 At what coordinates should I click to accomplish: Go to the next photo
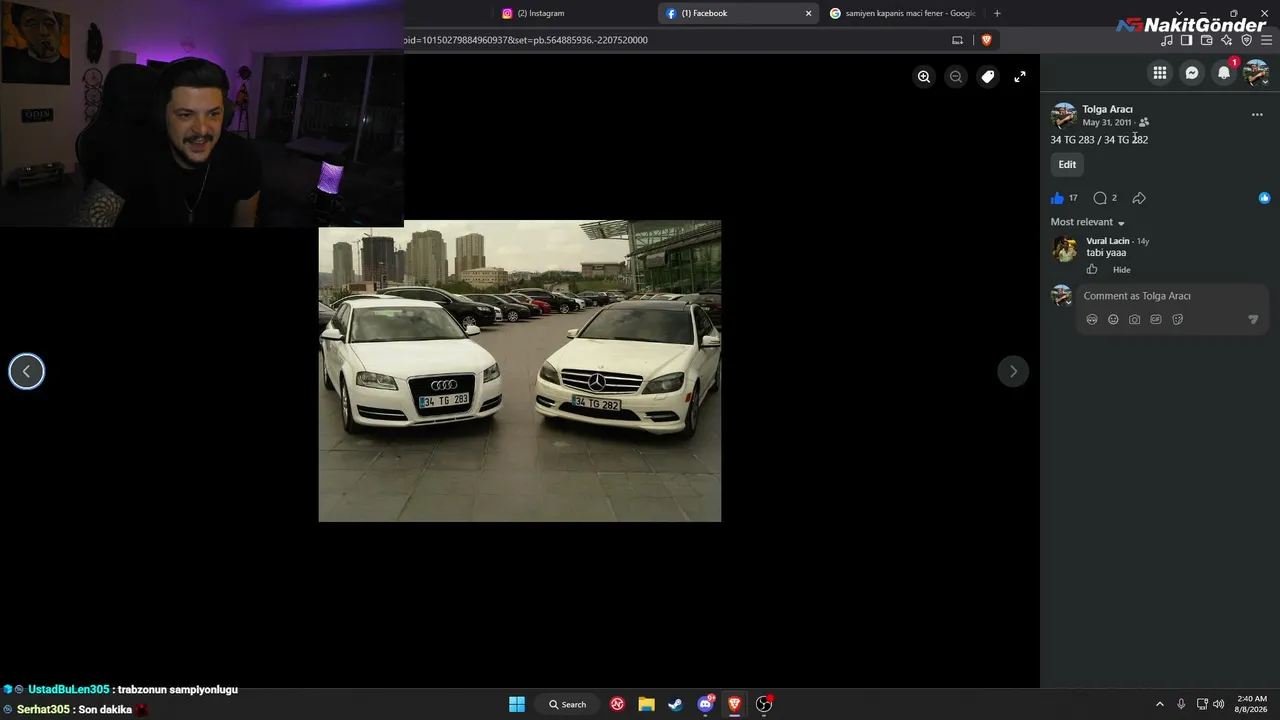[1013, 371]
